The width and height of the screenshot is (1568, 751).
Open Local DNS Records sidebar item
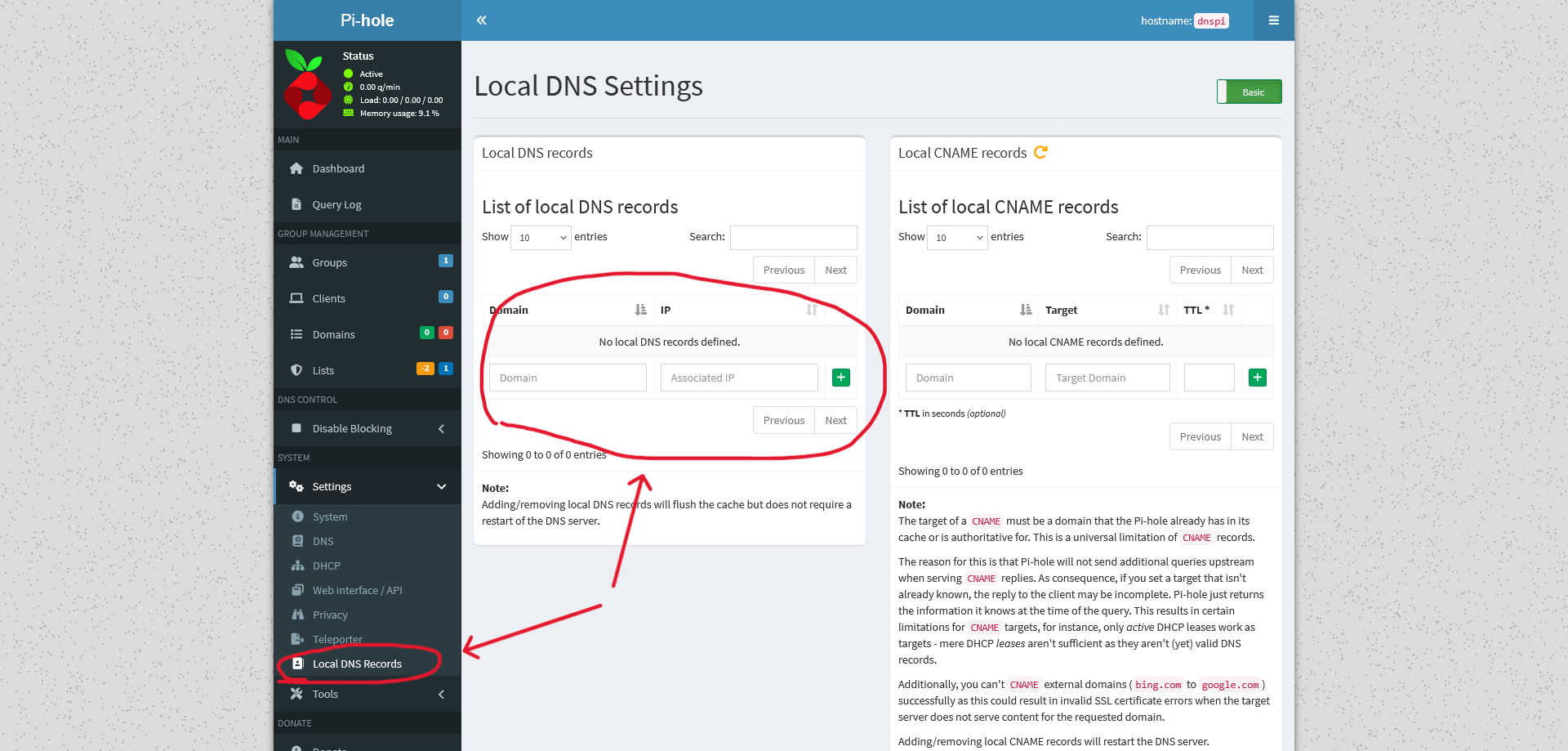[367, 664]
